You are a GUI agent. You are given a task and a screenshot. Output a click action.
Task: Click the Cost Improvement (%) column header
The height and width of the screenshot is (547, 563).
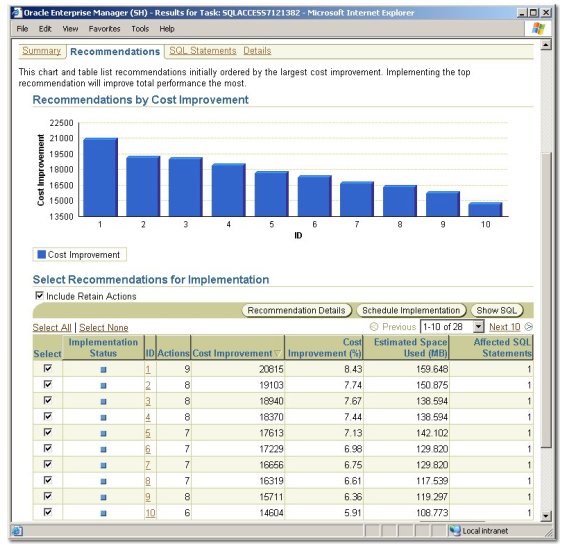[325, 348]
